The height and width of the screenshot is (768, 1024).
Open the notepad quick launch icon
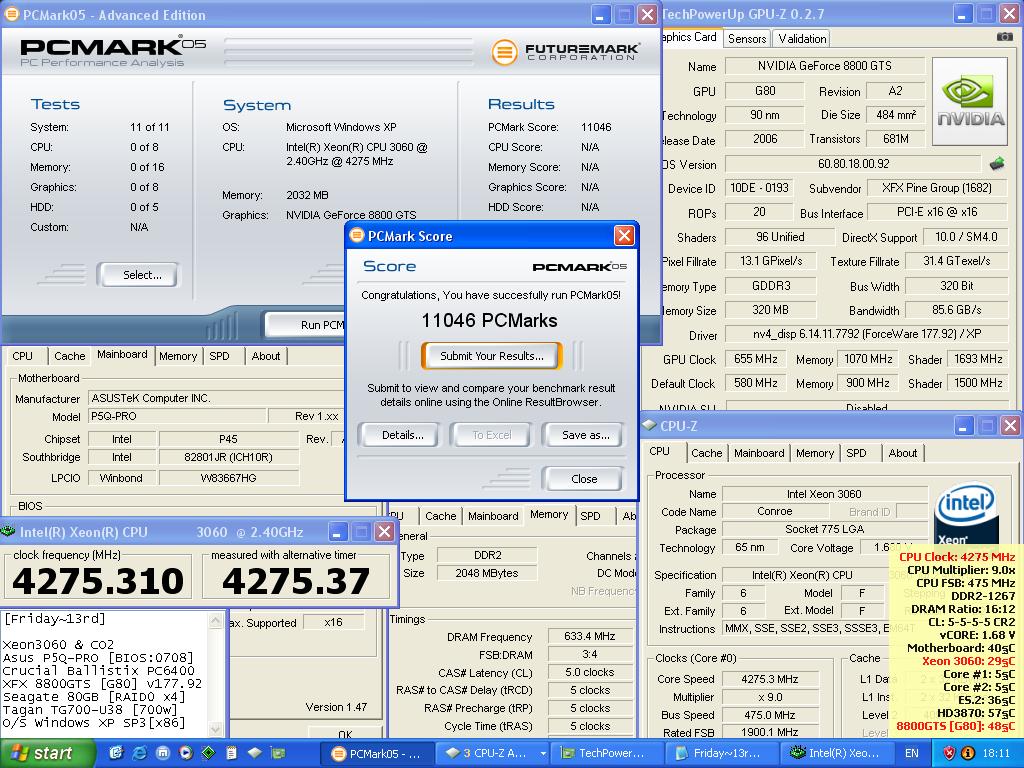[x=231, y=753]
